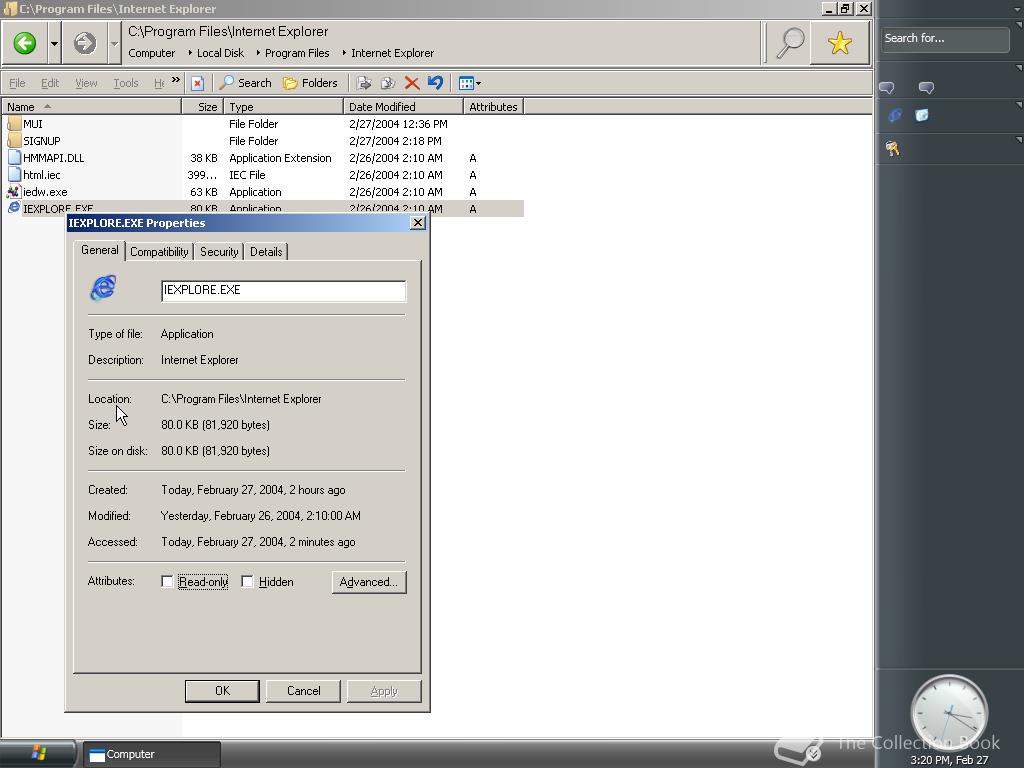Click the Cancel button
Viewport: 1024px width, 768px height.
(304, 691)
